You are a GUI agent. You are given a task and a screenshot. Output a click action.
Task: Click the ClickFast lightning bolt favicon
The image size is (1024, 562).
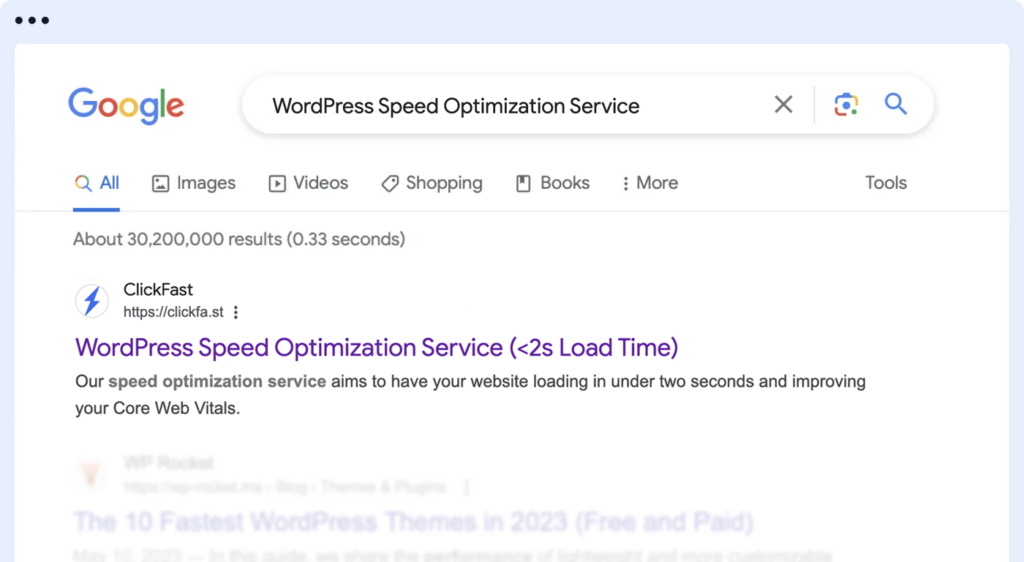[x=93, y=301]
